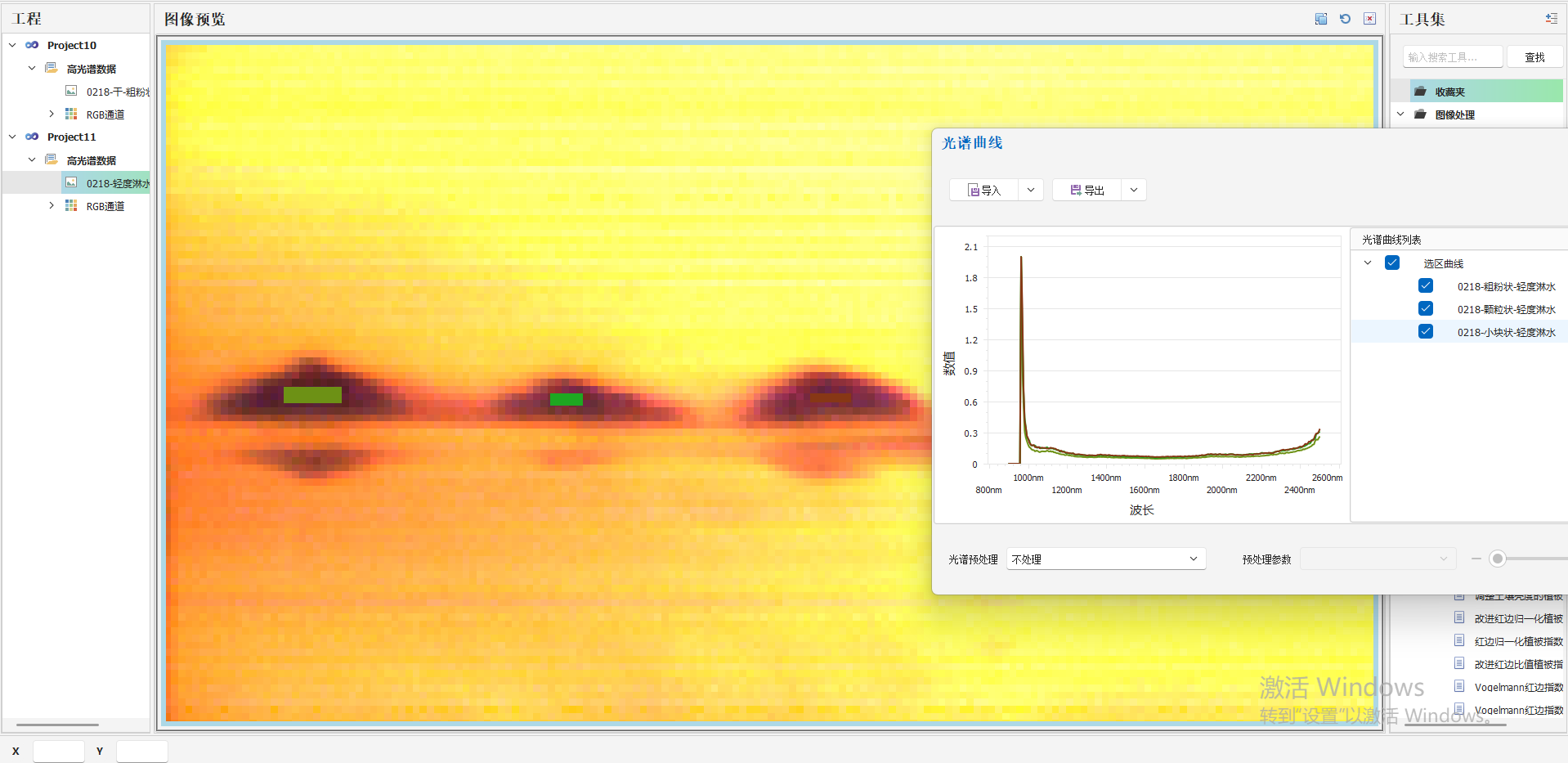Click the toolset list horizontal scrollbar

click(x=1455, y=725)
